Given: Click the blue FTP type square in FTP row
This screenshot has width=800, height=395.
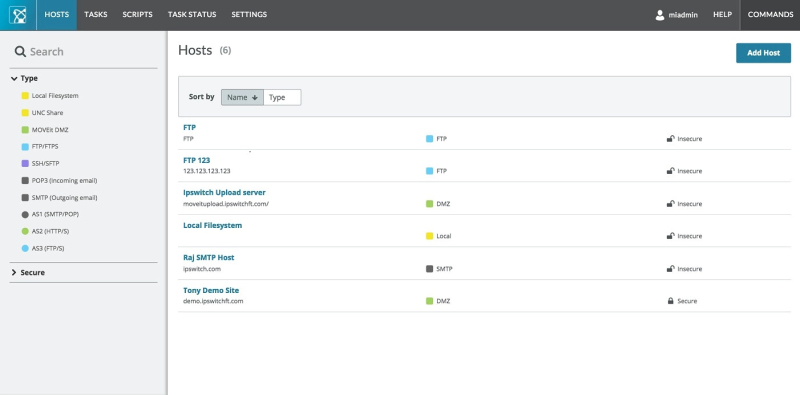Looking at the screenshot, I should 430,138.
